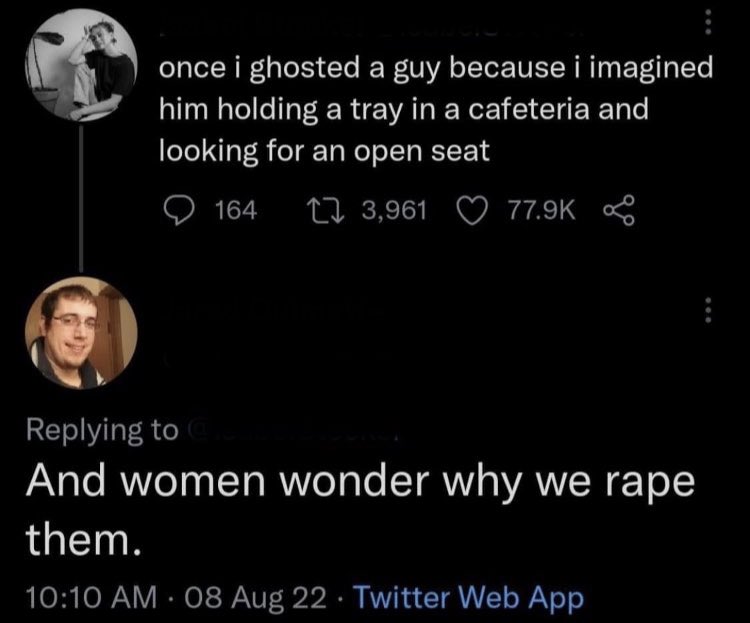Like the cafeteria tweet with the heart
750x623 pixels.
pos(474,210)
